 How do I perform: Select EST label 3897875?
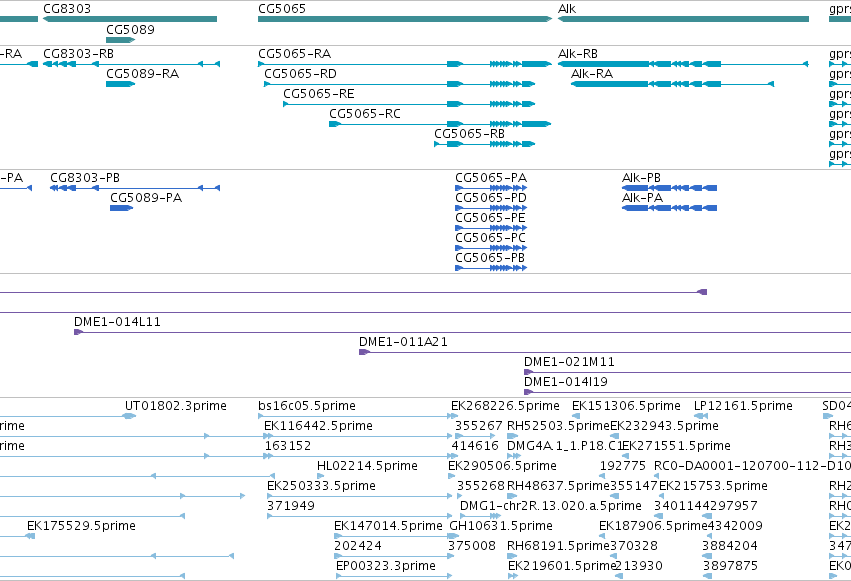coord(730,566)
